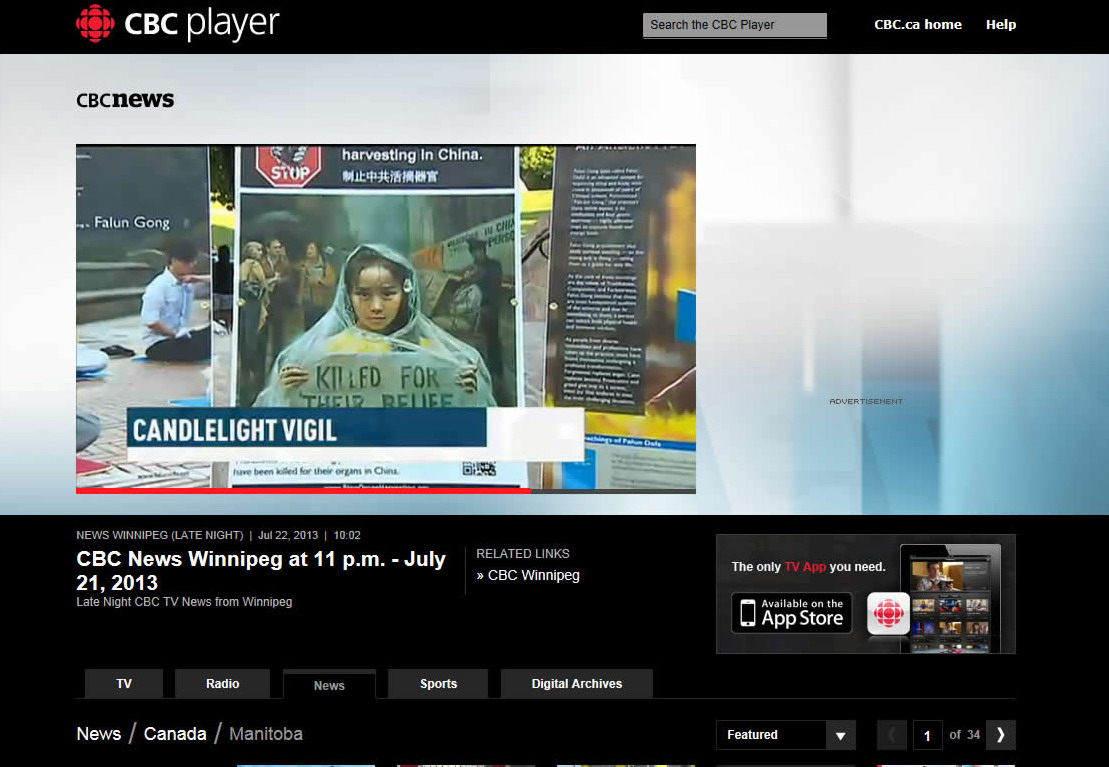1109x767 pixels.
Task: Click the CBC gem logo in header
Action: 95,24
